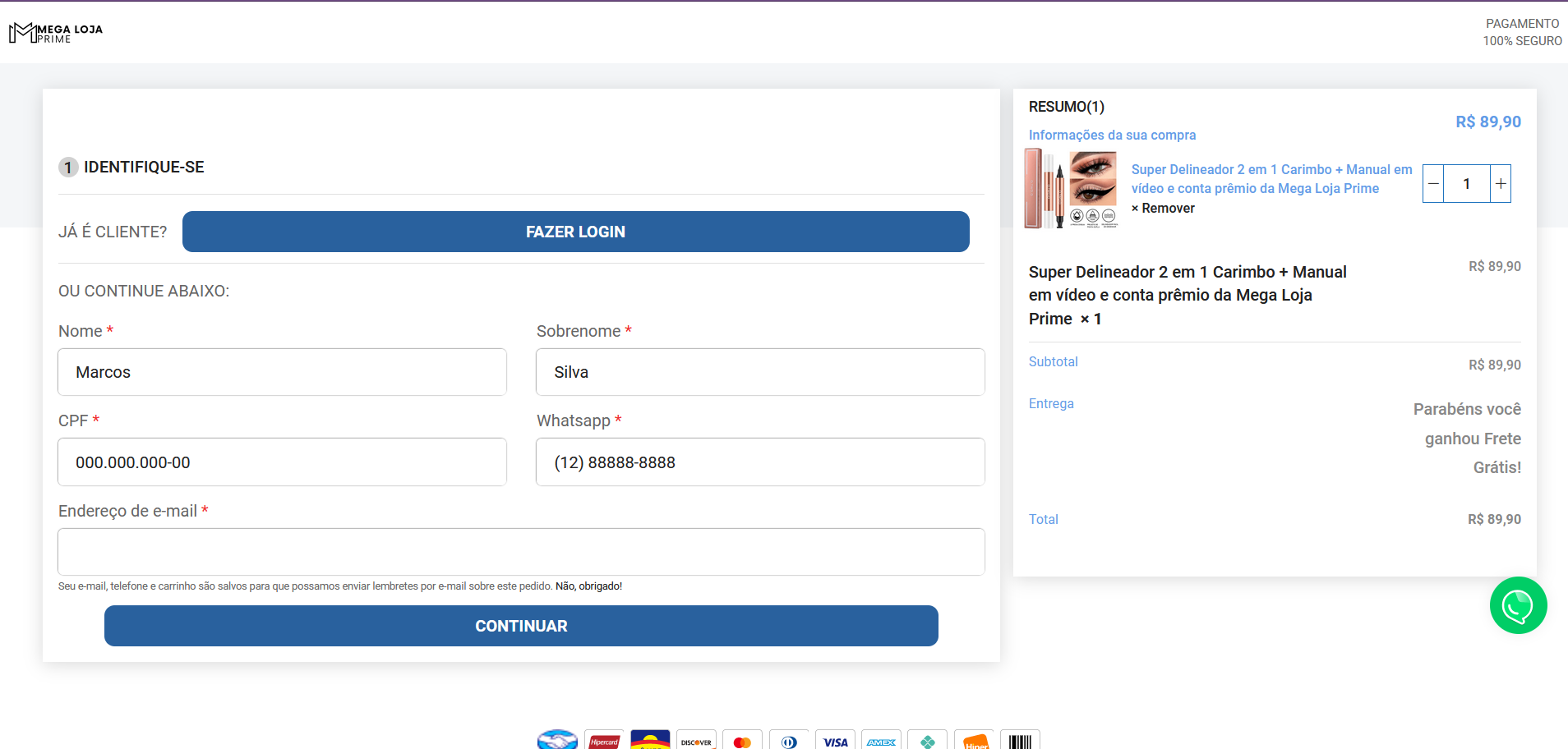Open the WhatsApp chat bubble

pos(1518,605)
